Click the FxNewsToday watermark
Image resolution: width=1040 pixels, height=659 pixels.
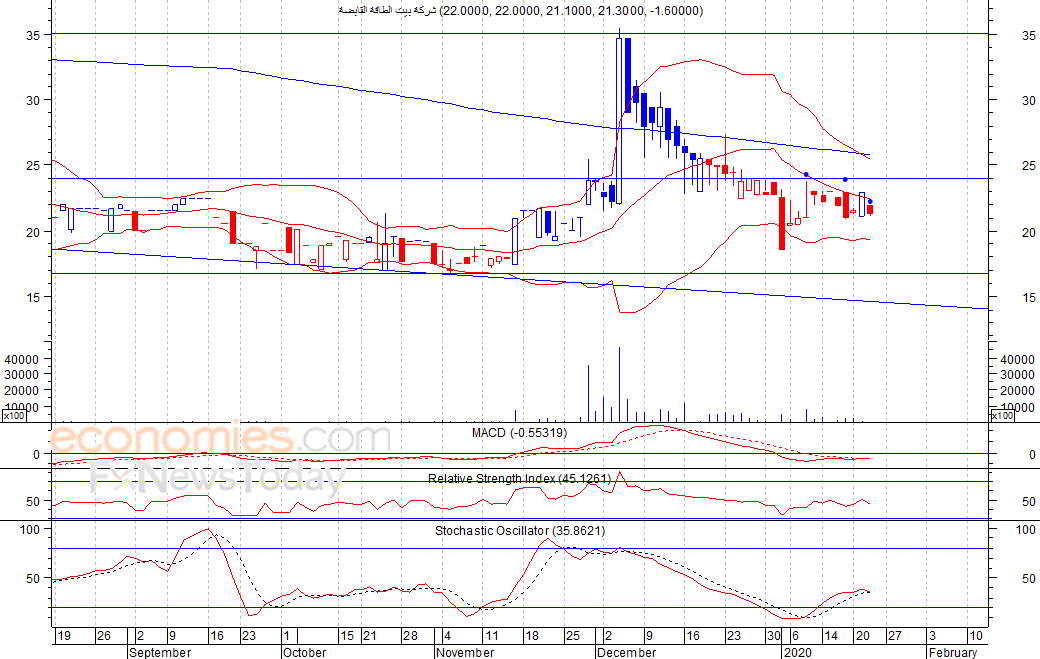(215, 479)
